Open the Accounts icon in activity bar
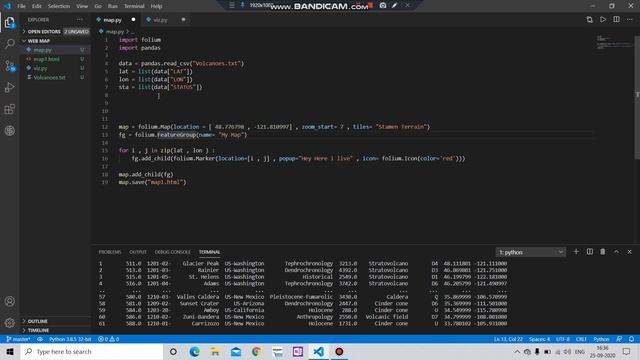The width and height of the screenshot is (640, 360). (10, 301)
